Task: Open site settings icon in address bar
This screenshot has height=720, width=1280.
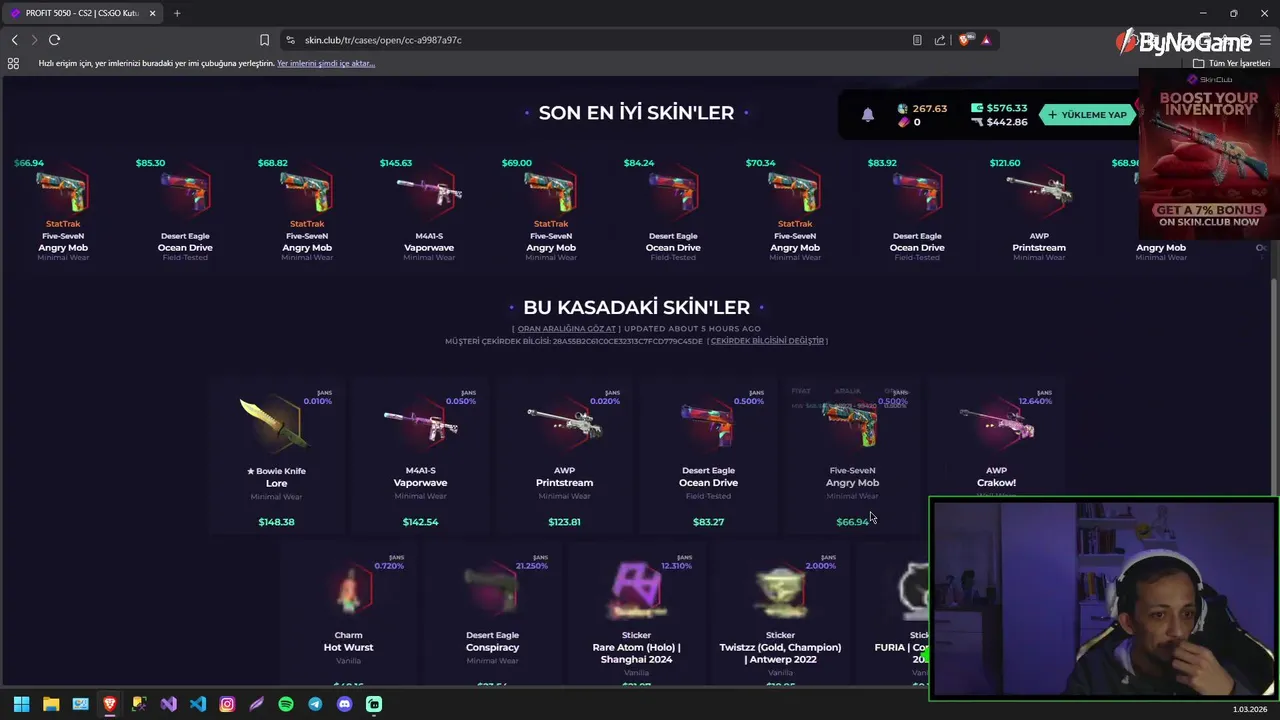Action: (x=291, y=40)
